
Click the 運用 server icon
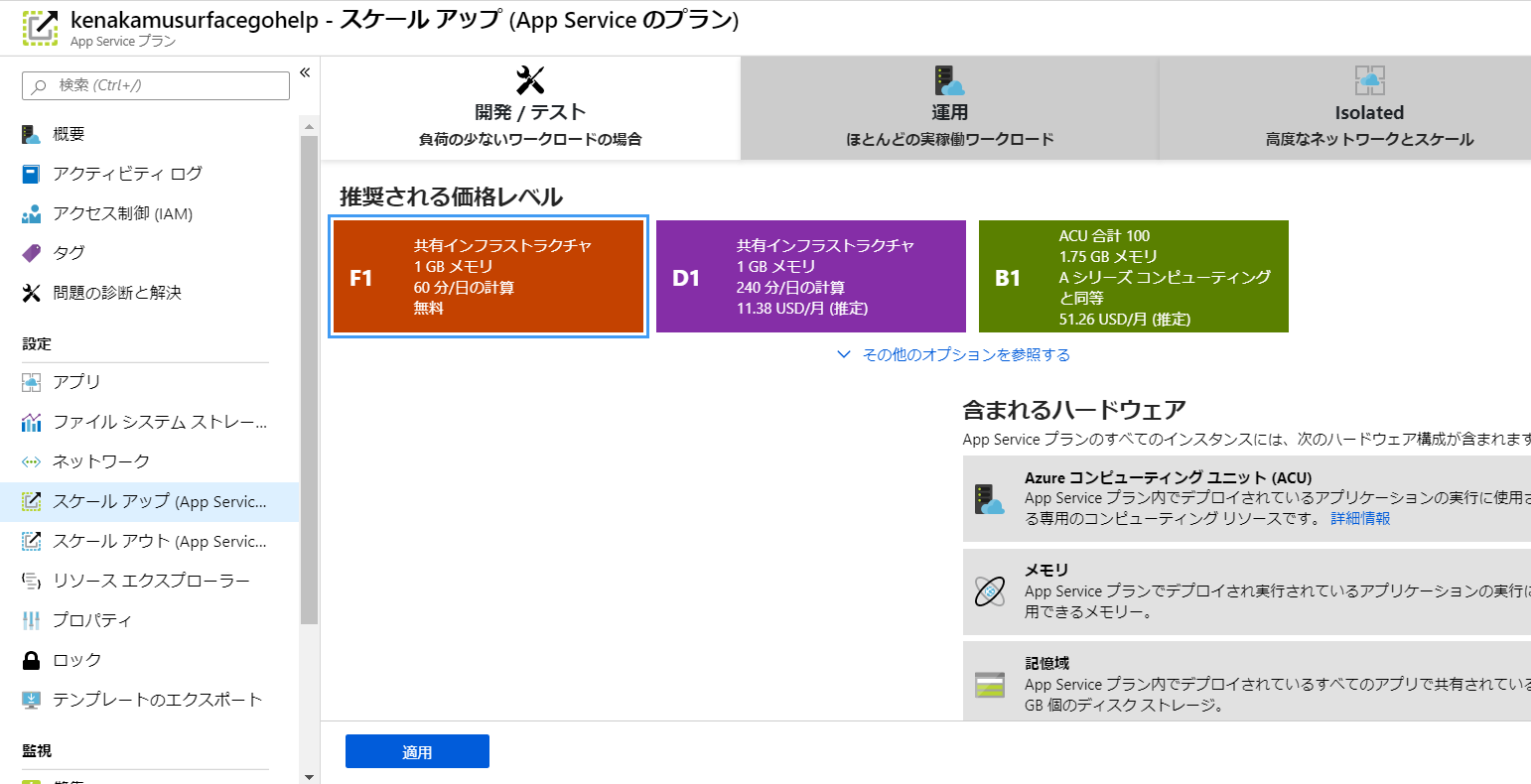pyautogui.click(x=950, y=79)
